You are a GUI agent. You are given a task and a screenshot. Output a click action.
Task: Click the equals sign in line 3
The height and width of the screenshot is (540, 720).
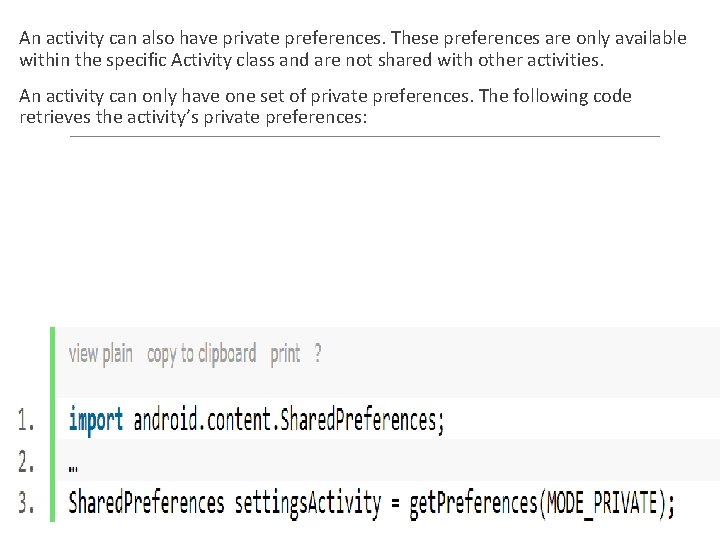tap(395, 503)
